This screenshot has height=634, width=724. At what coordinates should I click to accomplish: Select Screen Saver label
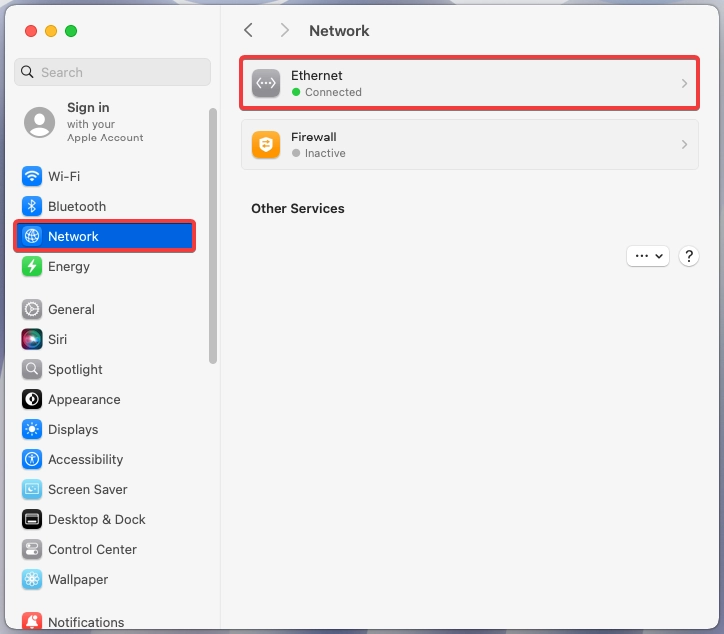coord(88,489)
